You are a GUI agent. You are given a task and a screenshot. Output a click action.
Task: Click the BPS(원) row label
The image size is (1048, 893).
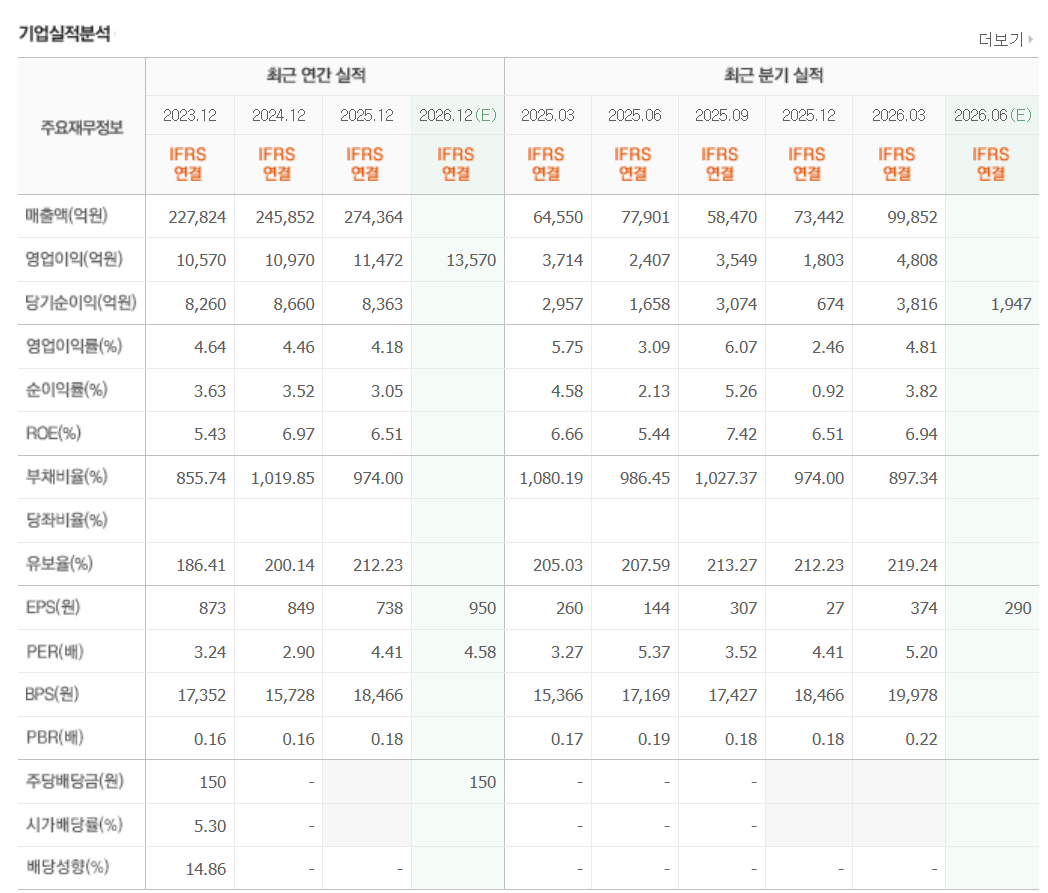(x=52, y=694)
